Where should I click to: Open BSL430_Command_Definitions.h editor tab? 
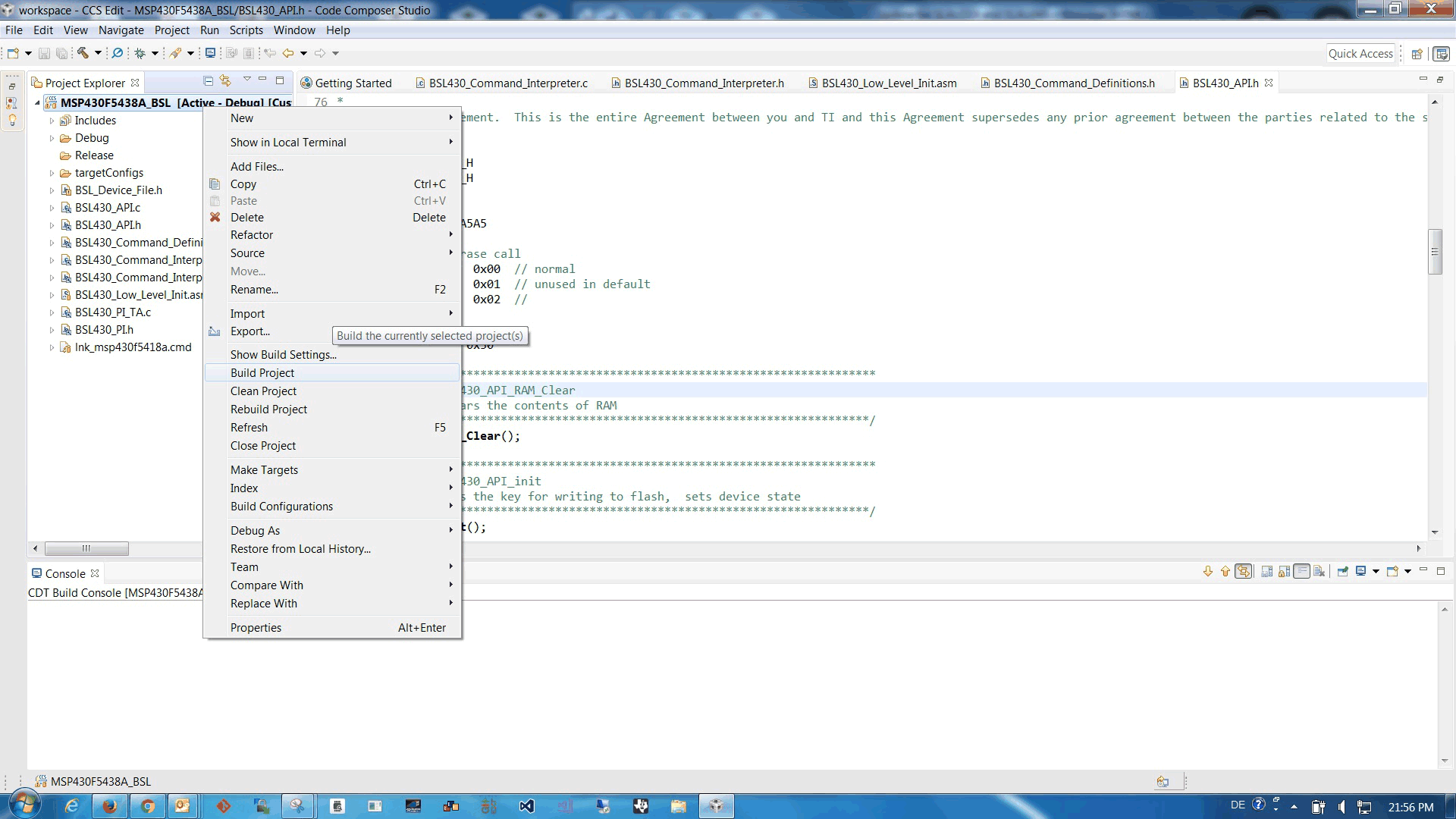1067,83
